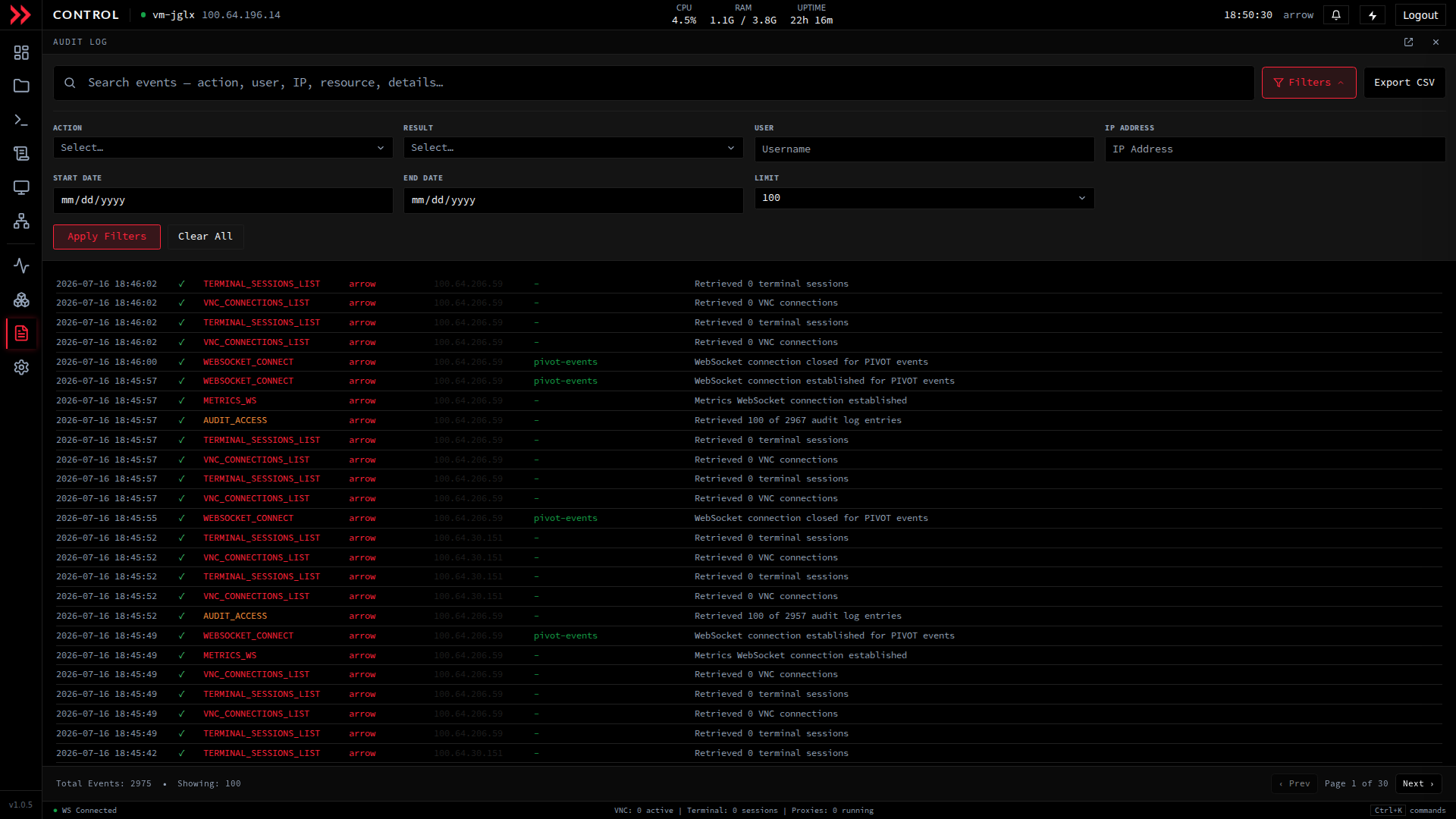
Task: Select AUDIT_ACCESS row with 2967 entries
Action: (x=748, y=420)
